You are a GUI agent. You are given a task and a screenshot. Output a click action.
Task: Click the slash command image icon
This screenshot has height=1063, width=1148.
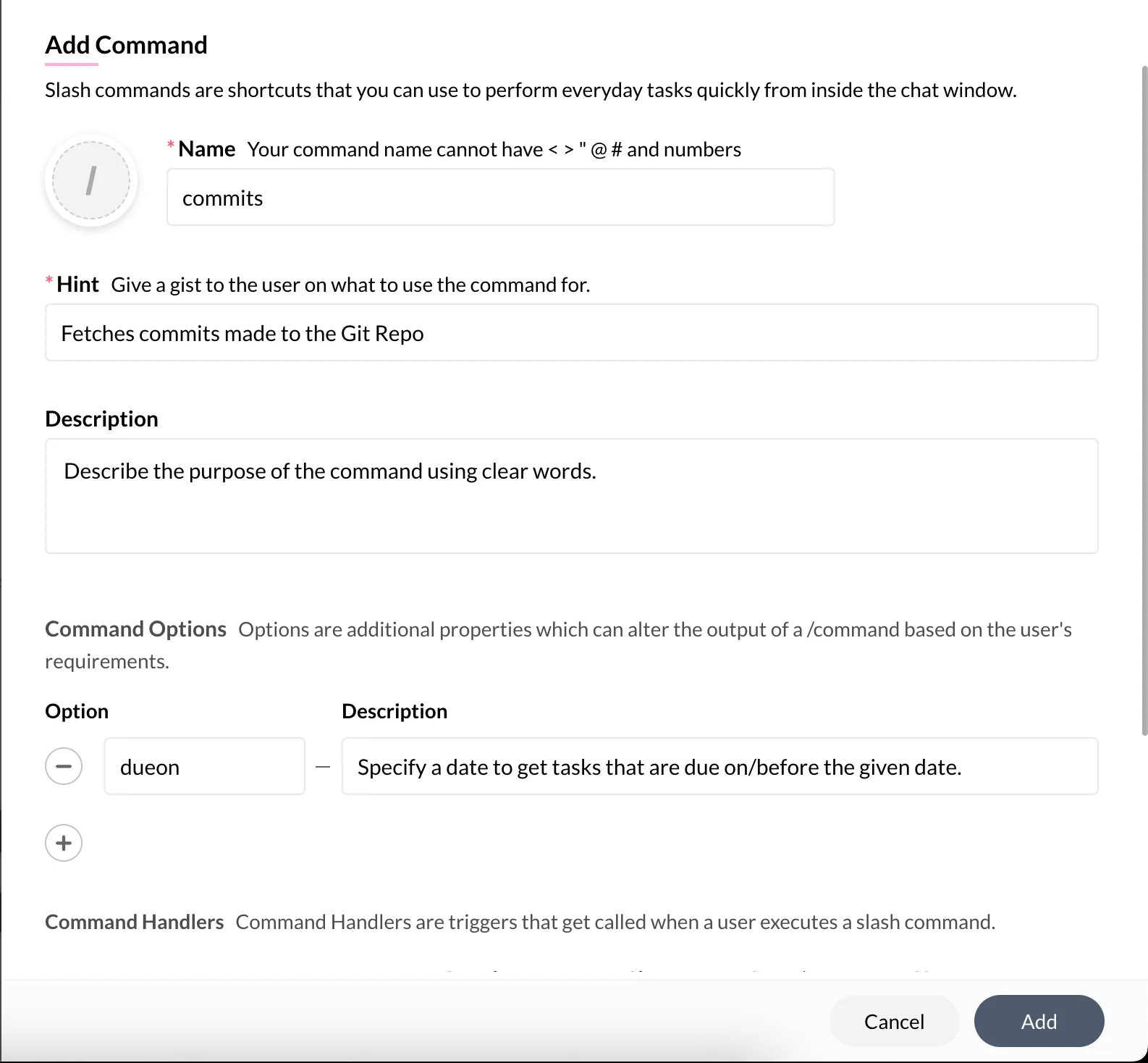[x=91, y=180]
